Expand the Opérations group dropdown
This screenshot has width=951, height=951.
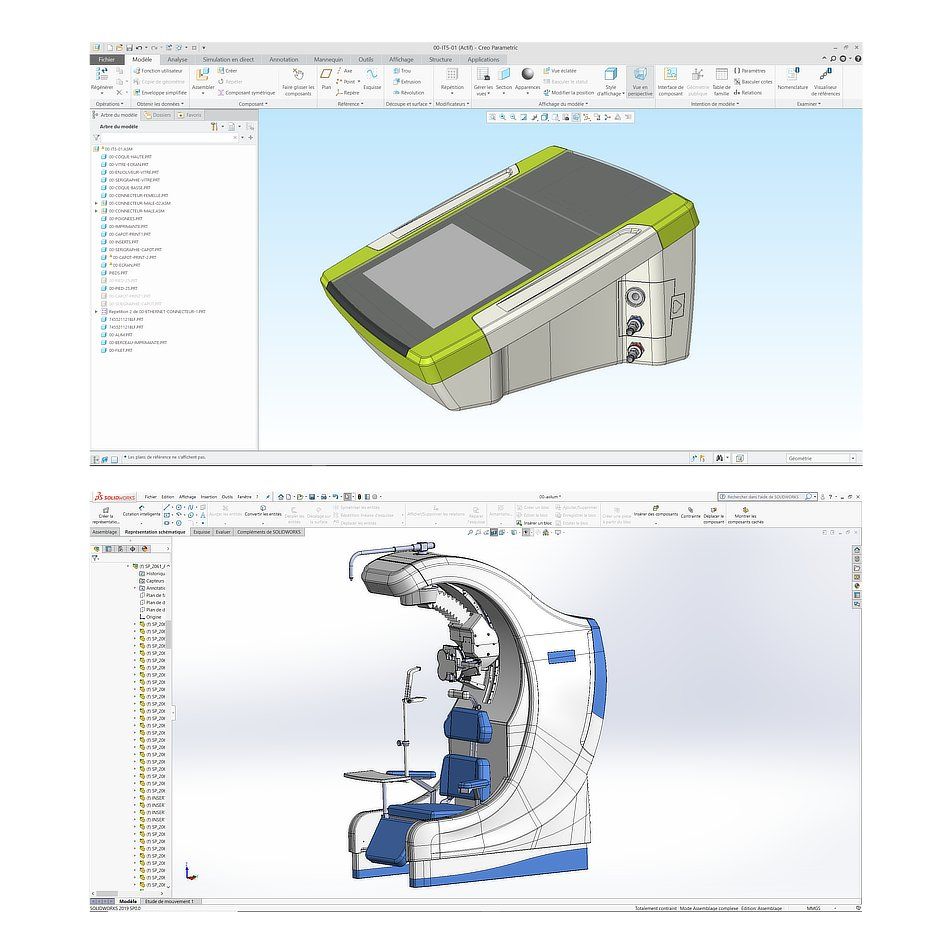[110, 104]
